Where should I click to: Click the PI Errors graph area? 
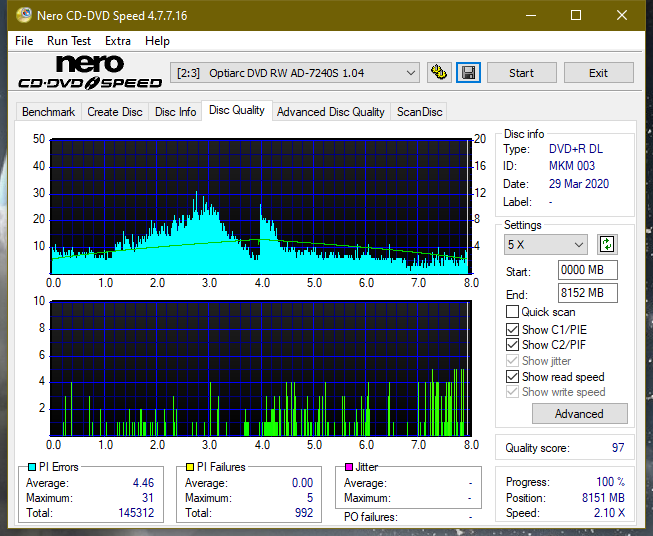tap(261, 206)
